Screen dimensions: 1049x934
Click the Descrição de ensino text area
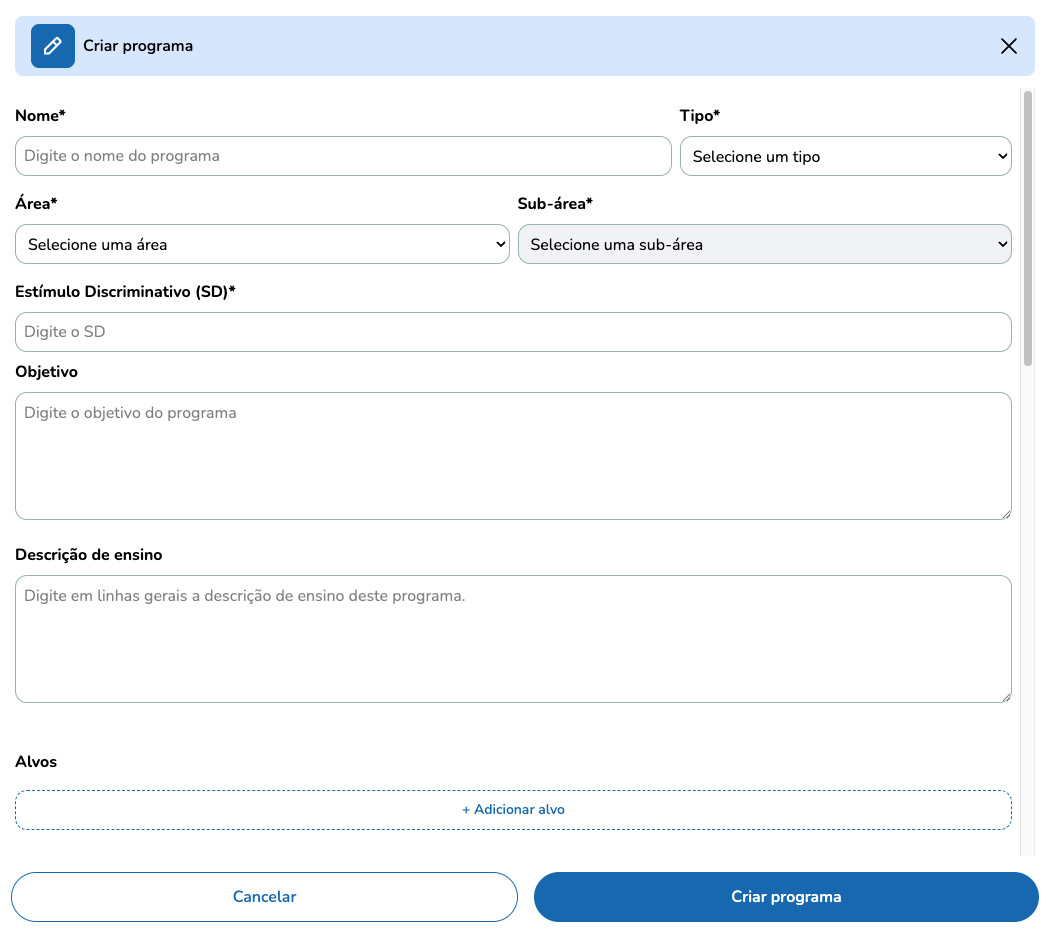tap(513, 638)
